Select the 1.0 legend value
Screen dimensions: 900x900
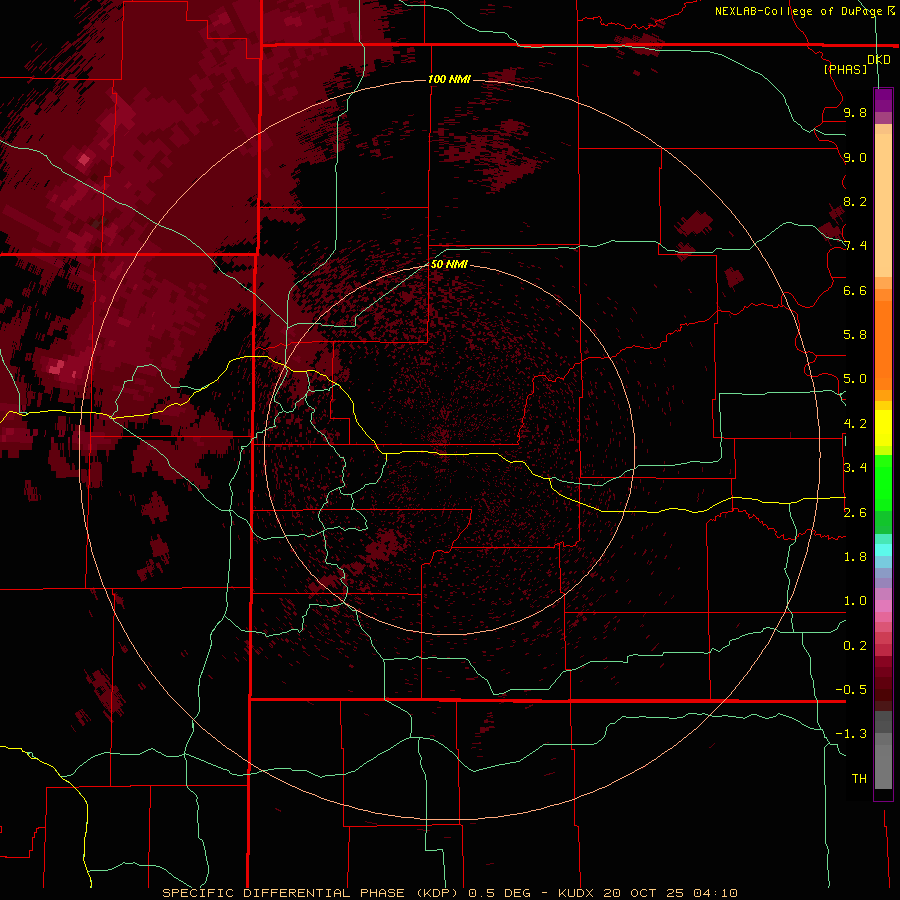(x=855, y=601)
